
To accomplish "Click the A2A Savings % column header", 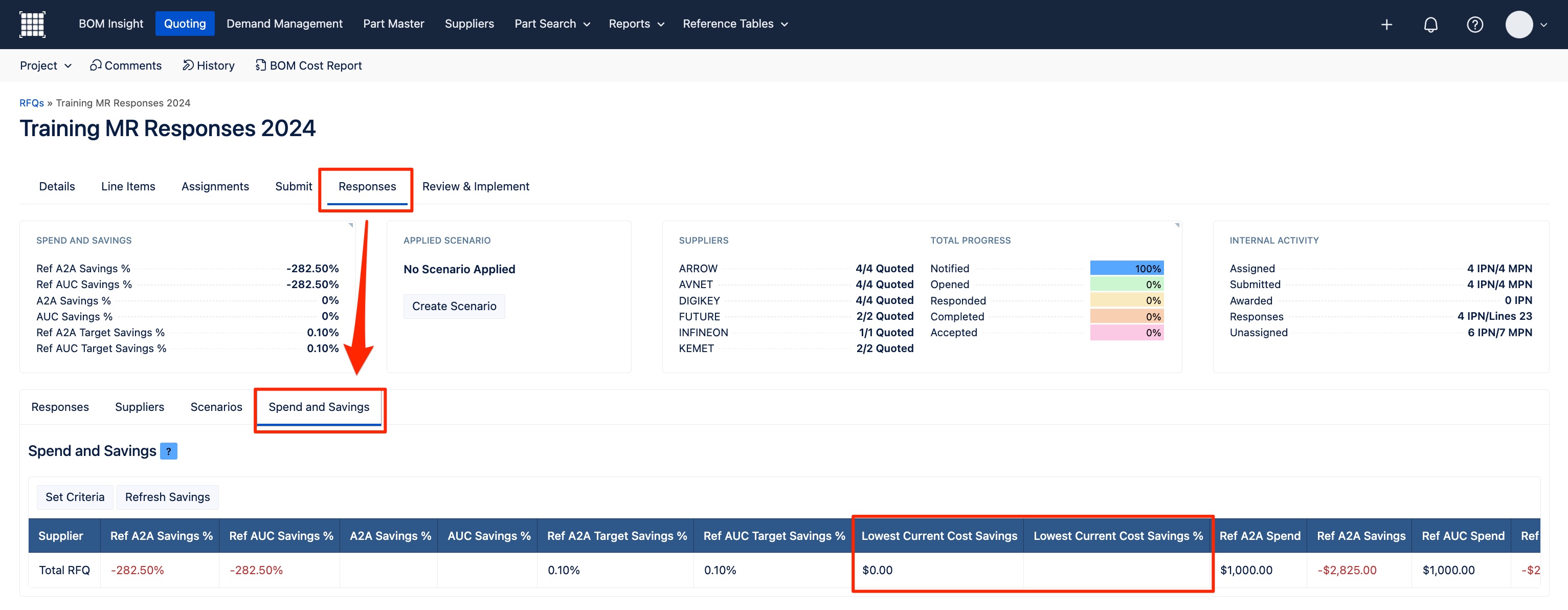I will [x=389, y=536].
